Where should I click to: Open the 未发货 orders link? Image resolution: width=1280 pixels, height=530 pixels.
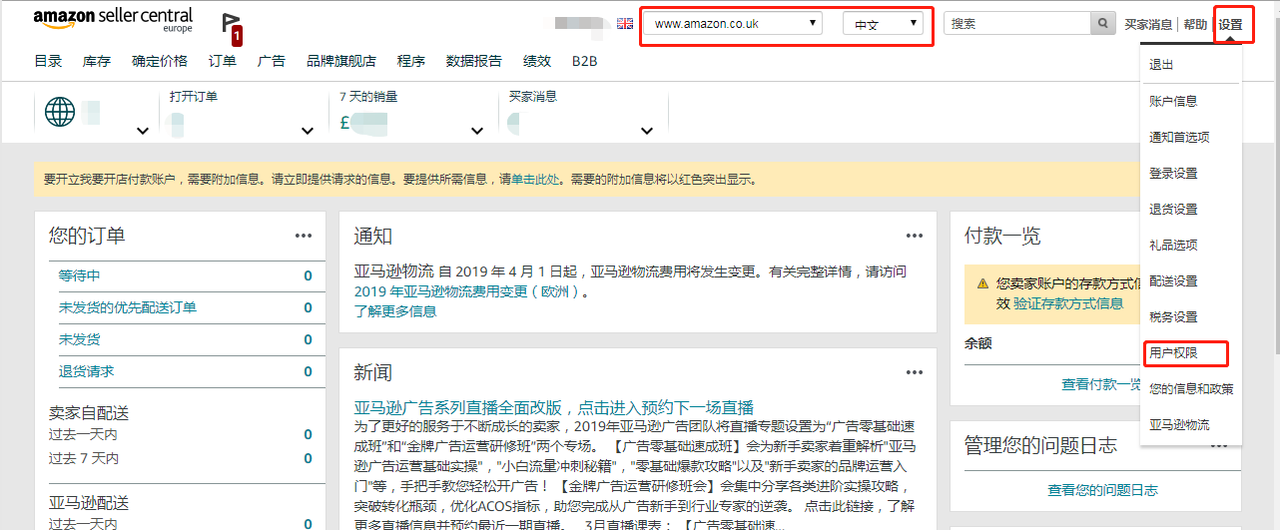click(79, 339)
